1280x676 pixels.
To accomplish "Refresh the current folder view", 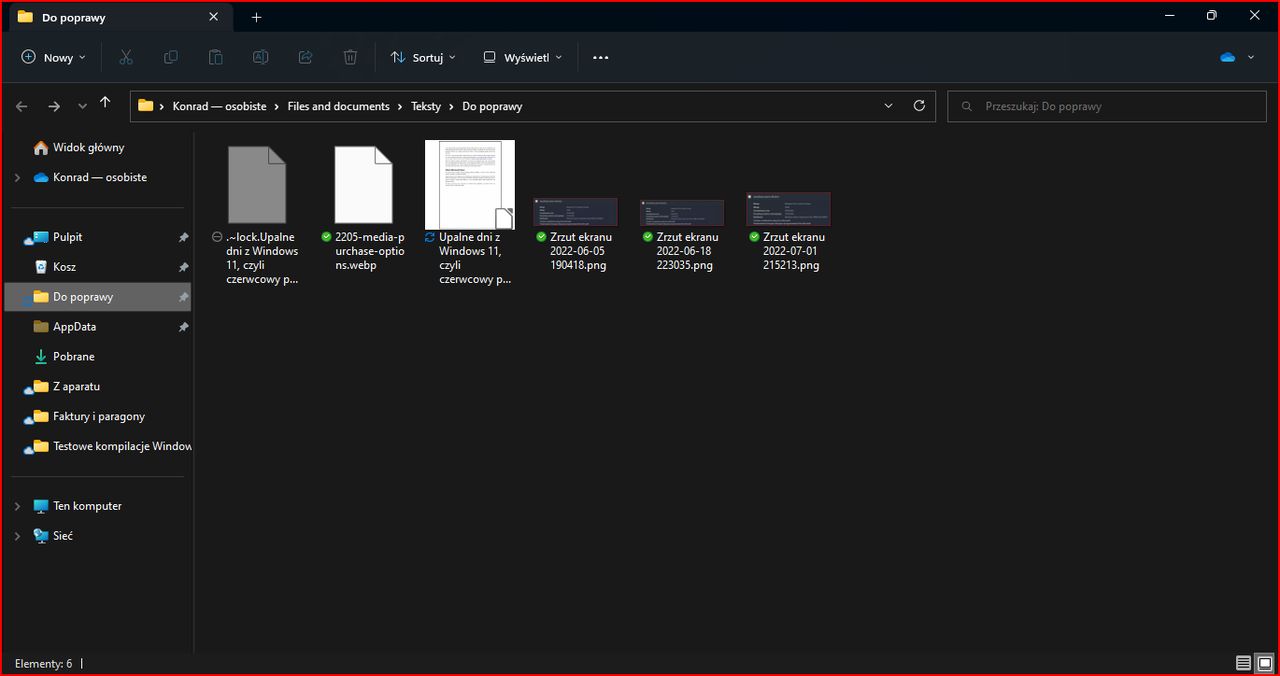I will click(x=919, y=106).
